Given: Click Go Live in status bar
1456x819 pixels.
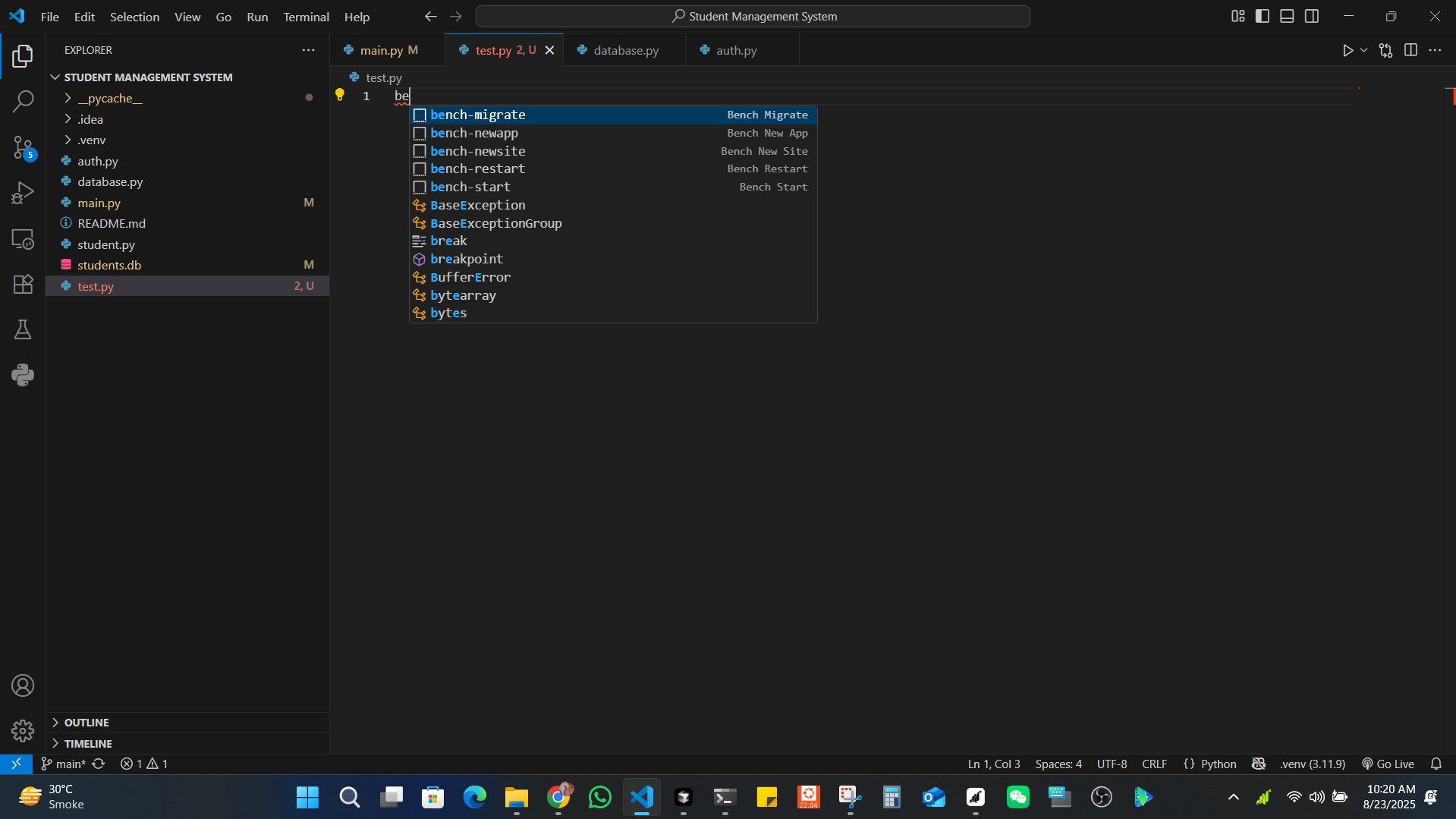Looking at the screenshot, I should tap(1388, 764).
